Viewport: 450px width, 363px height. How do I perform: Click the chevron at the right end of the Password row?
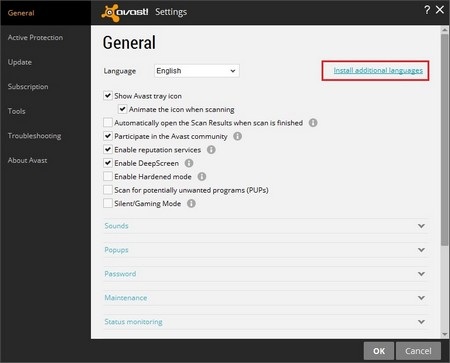coord(421,274)
